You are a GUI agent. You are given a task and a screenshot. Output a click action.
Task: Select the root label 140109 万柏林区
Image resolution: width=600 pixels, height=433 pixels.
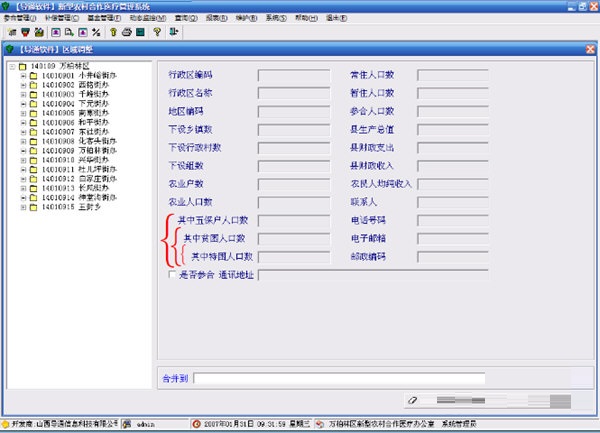(x=60, y=66)
